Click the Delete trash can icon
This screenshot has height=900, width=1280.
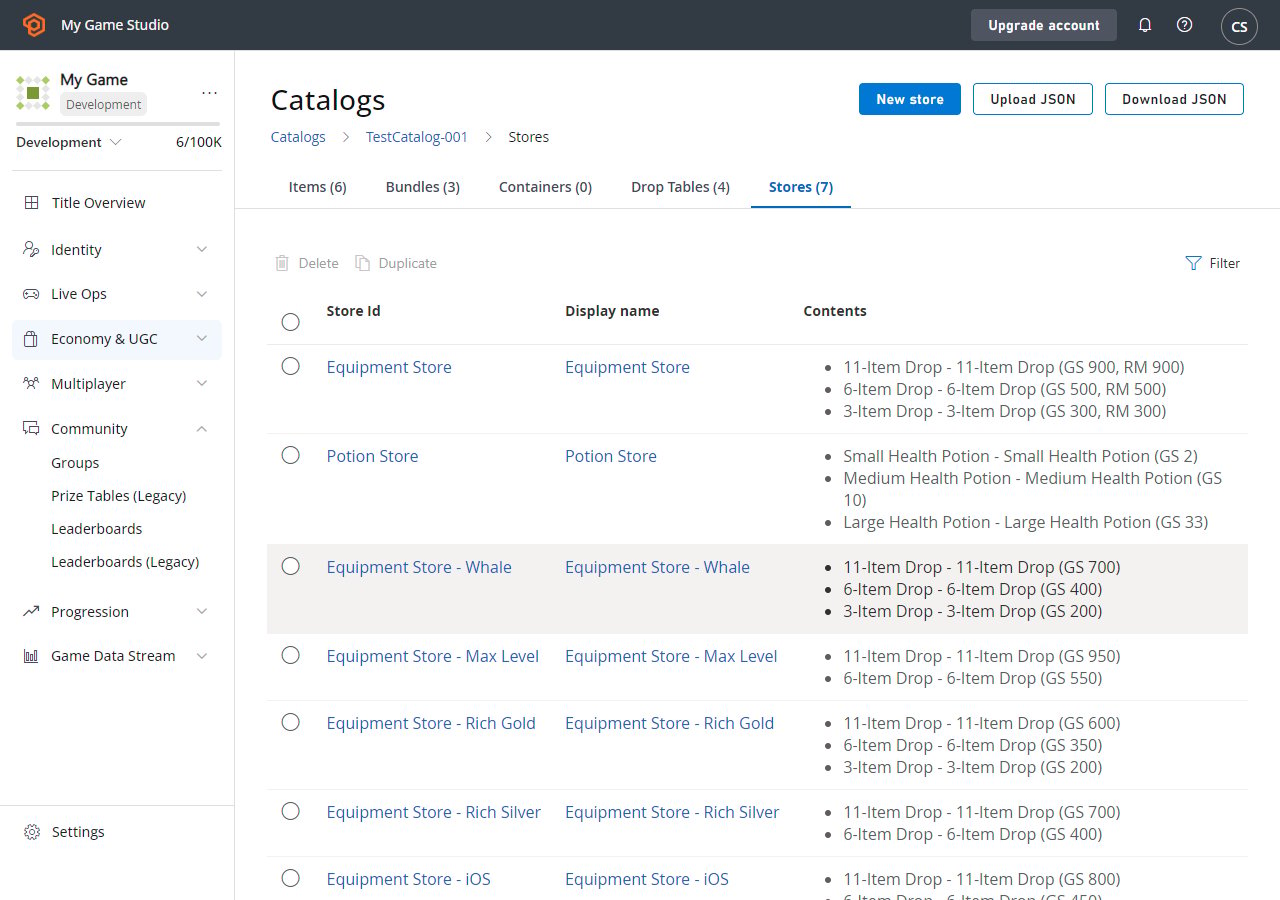(x=282, y=263)
